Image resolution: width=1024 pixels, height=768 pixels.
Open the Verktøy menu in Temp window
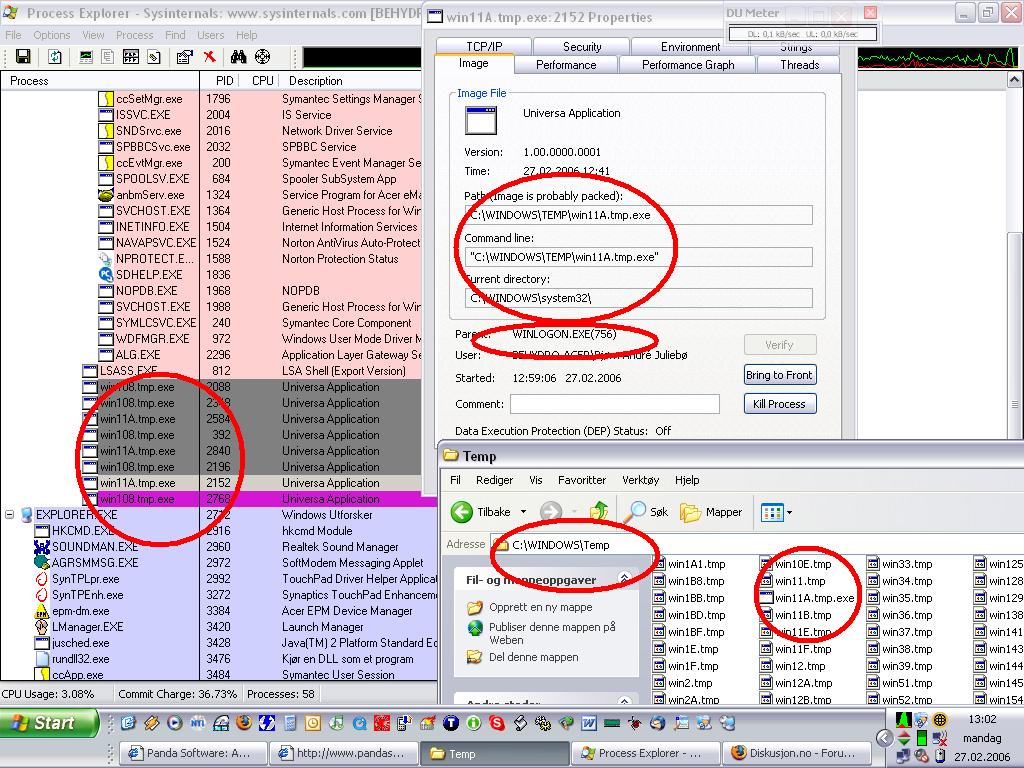click(640, 480)
